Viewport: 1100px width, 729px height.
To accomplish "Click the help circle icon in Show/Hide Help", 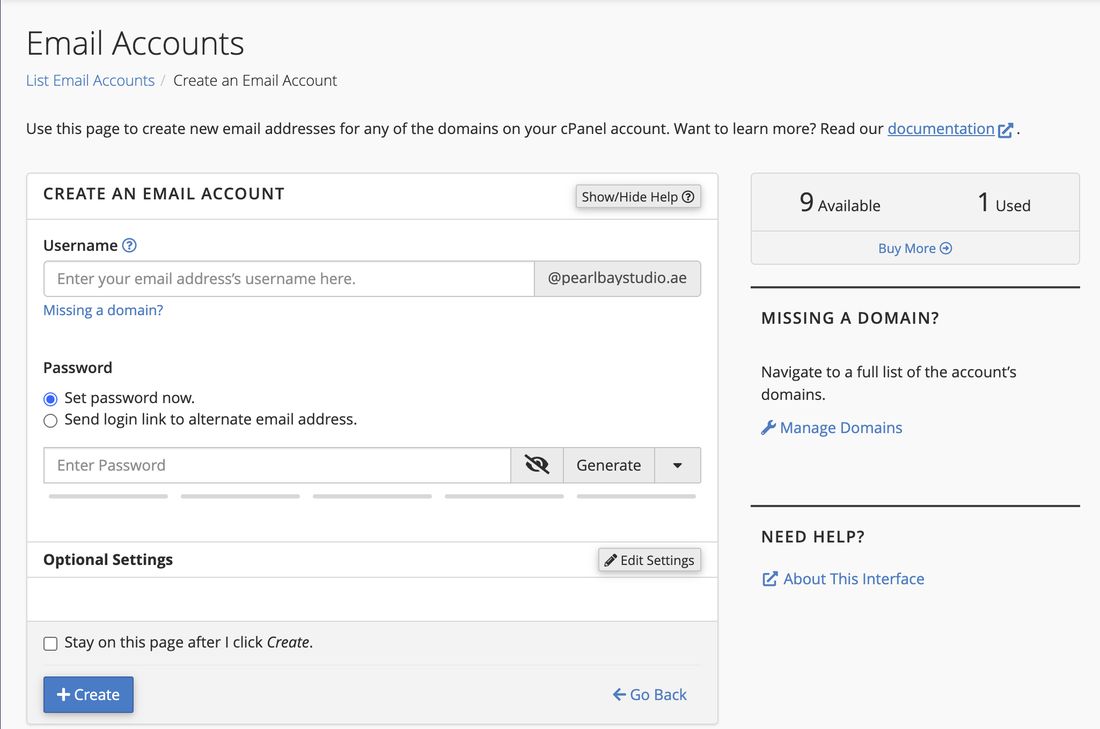I will tap(688, 196).
